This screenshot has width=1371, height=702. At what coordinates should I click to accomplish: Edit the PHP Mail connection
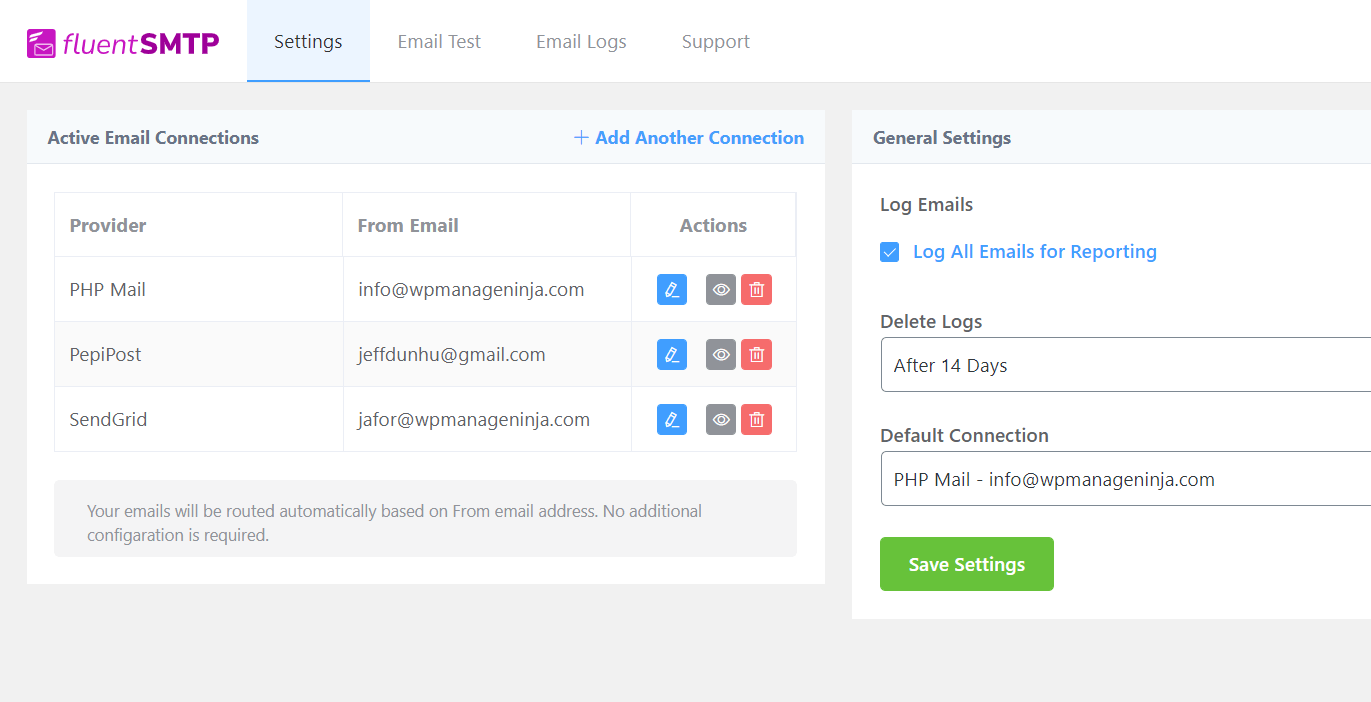click(672, 290)
